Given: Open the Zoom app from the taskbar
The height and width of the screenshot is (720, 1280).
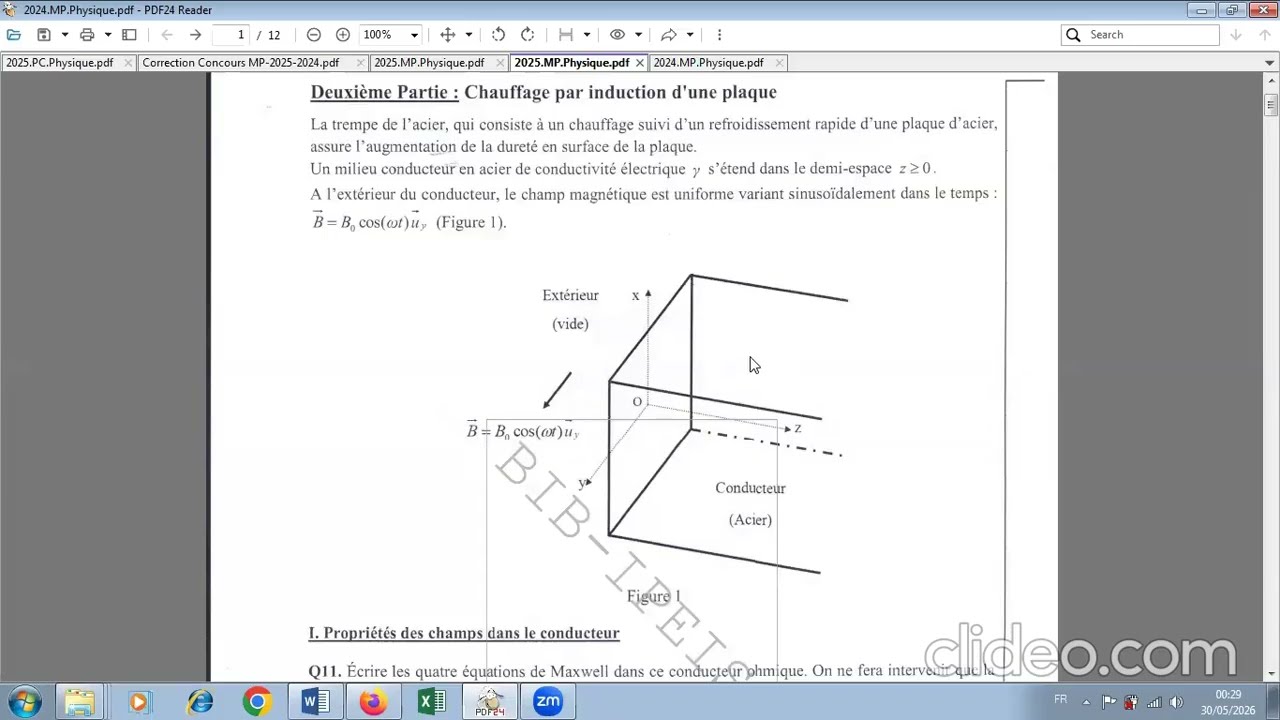Looking at the screenshot, I should (548, 702).
